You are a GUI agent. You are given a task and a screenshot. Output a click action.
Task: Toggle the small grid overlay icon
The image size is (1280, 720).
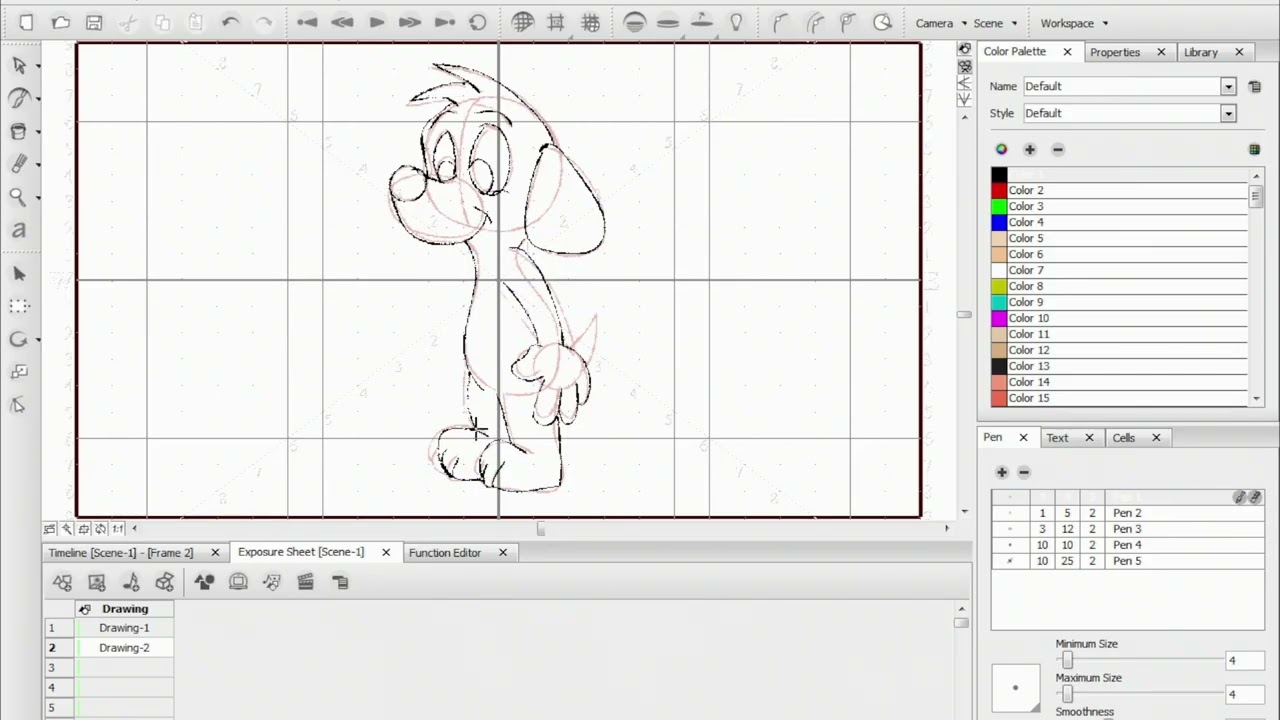pyautogui.click(x=556, y=22)
